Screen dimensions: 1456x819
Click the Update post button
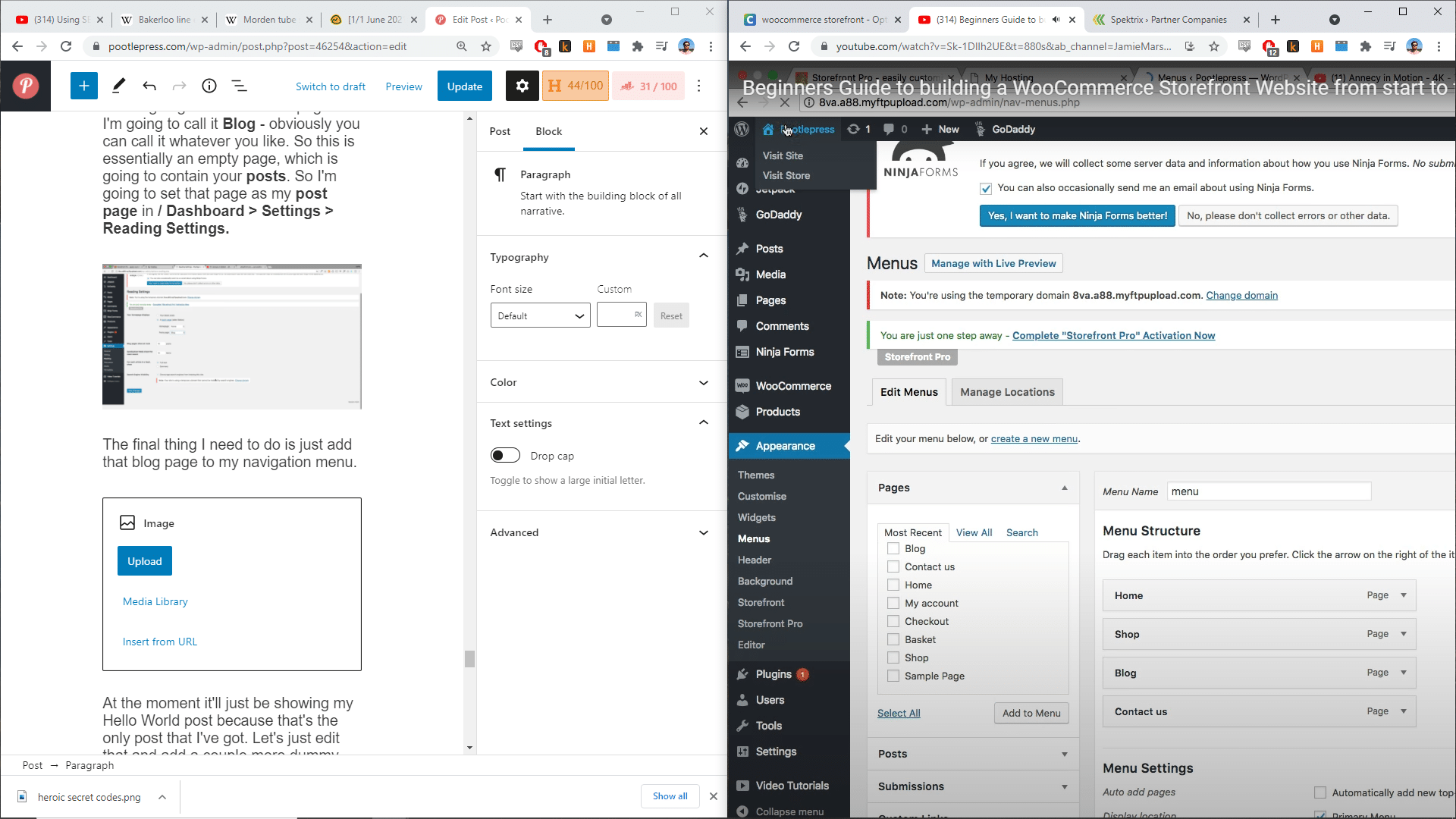465,86
